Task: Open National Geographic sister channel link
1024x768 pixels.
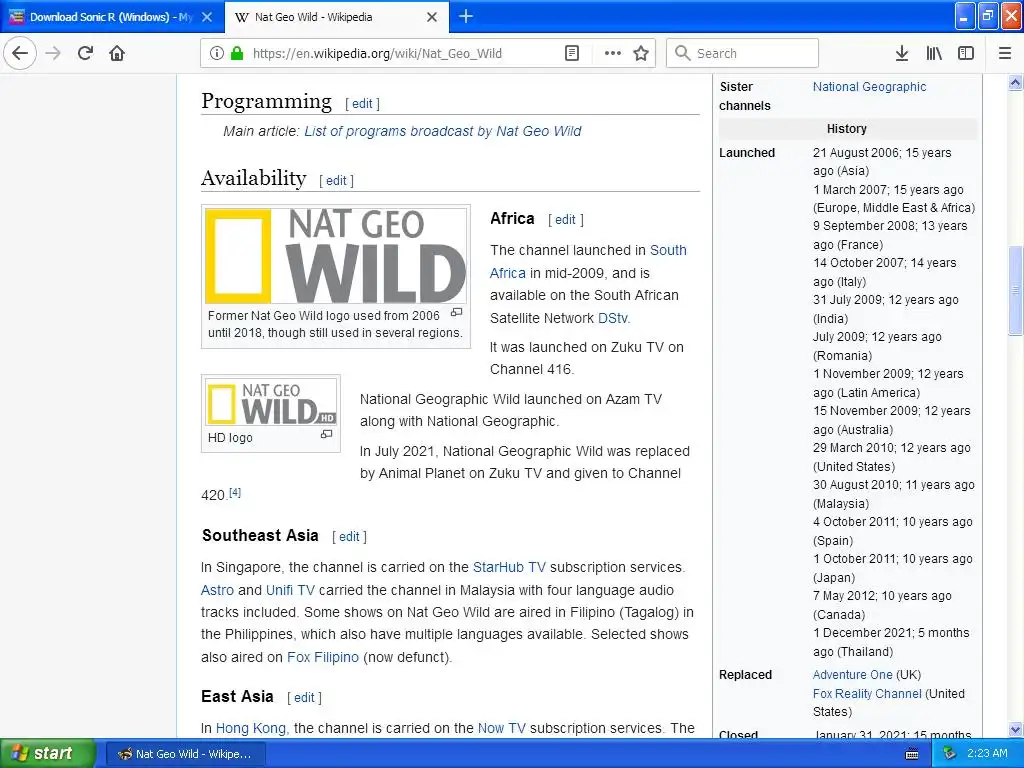Action: pyautogui.click(x=869, y=87)
